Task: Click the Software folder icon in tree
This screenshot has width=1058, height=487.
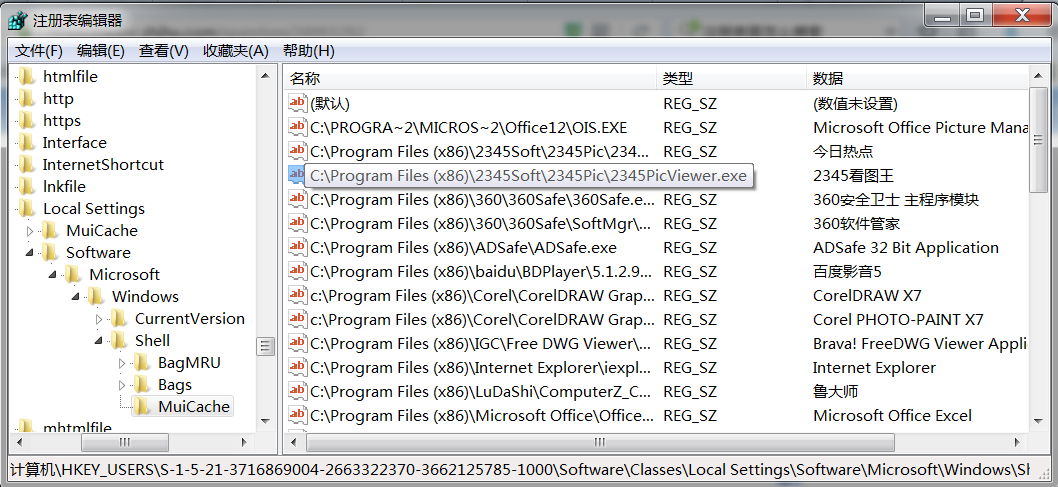Action: pyautogui.click(x=50, y=252)
